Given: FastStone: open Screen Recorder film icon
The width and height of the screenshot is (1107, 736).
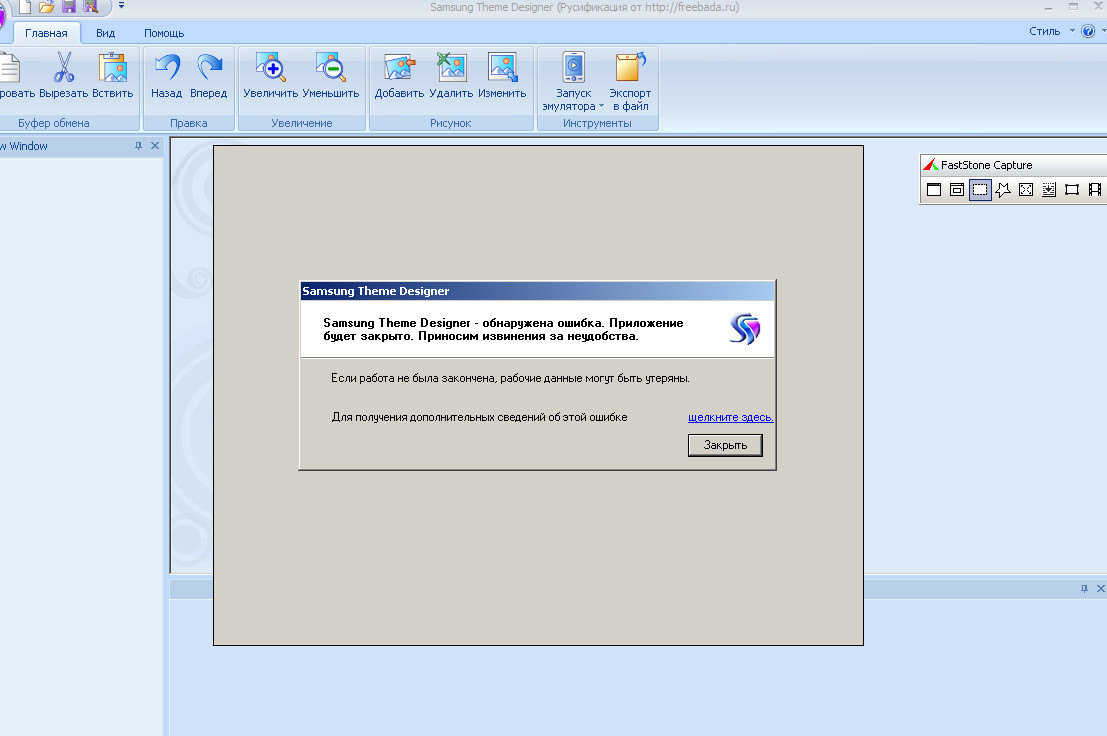Looking at the screenshot, I should coord(1094,189).
